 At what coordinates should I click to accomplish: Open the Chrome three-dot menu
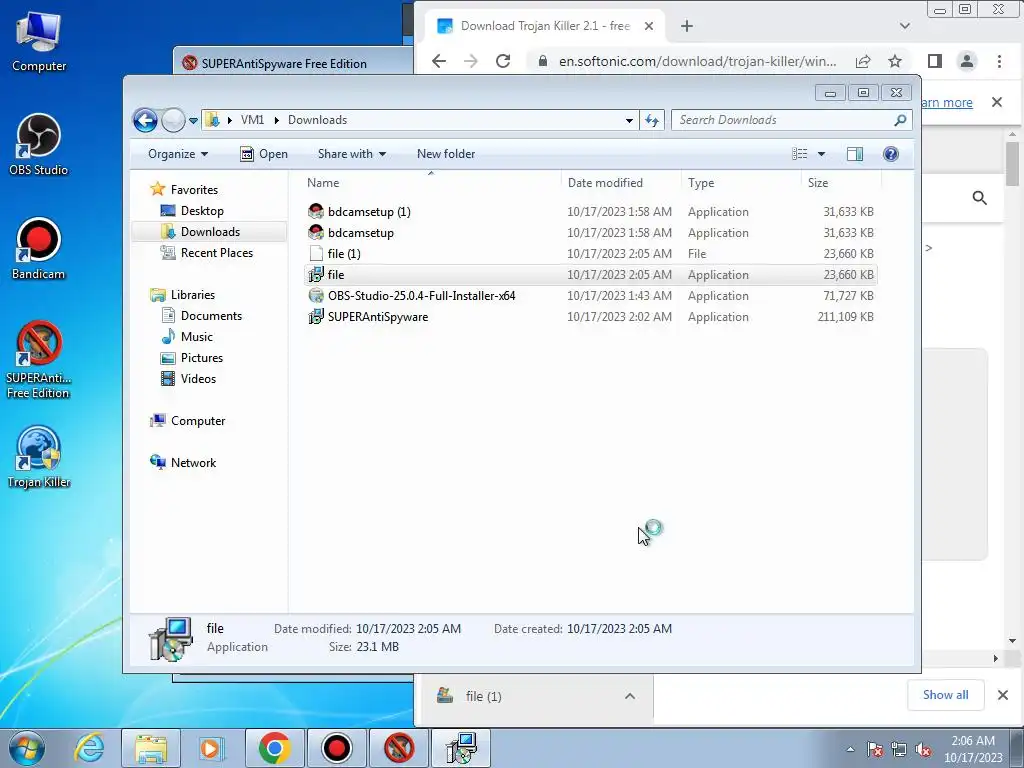click(999, 61)
